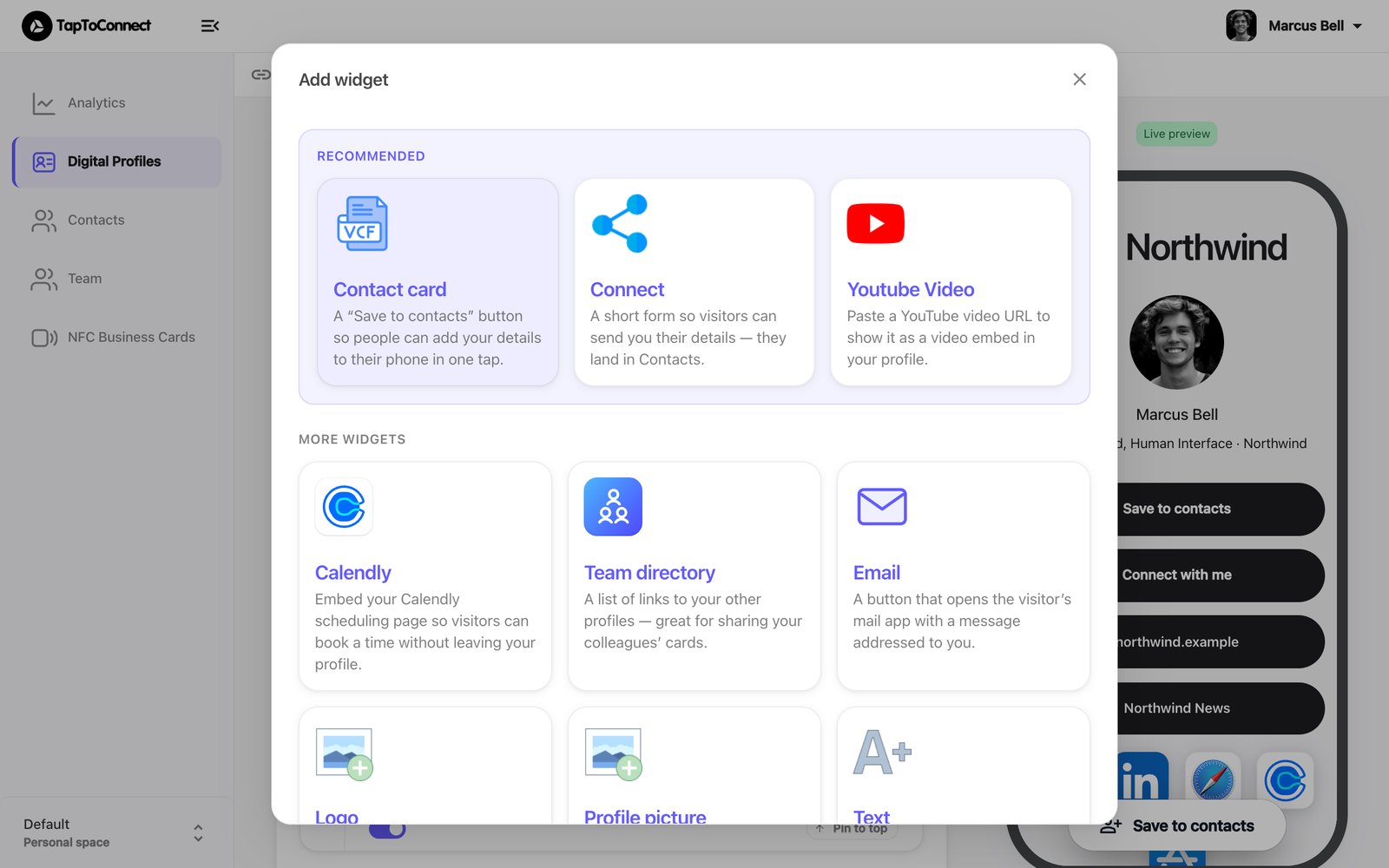Click the Team people icon
The image size is (1389, 868).
[43, 279]
